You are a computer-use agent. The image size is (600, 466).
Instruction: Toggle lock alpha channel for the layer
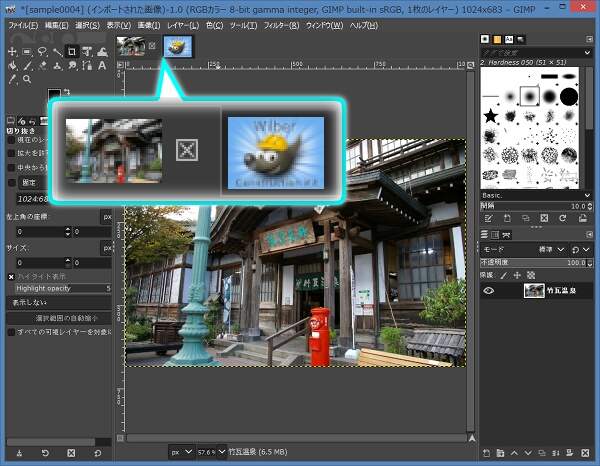click(531, 275)
